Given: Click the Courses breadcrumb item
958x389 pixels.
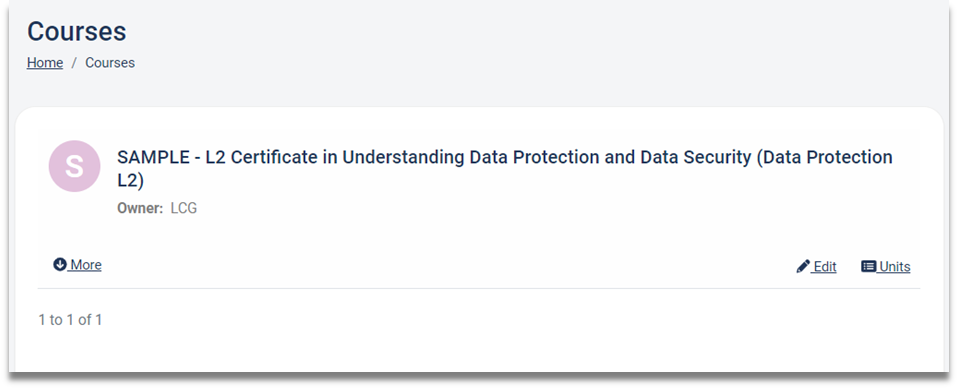Looking at the screenshot, I should click(110, 63).
